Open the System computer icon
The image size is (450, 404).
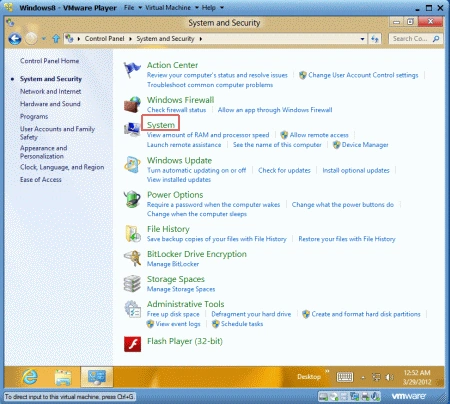pyautogui.click(x=132, y=130)
